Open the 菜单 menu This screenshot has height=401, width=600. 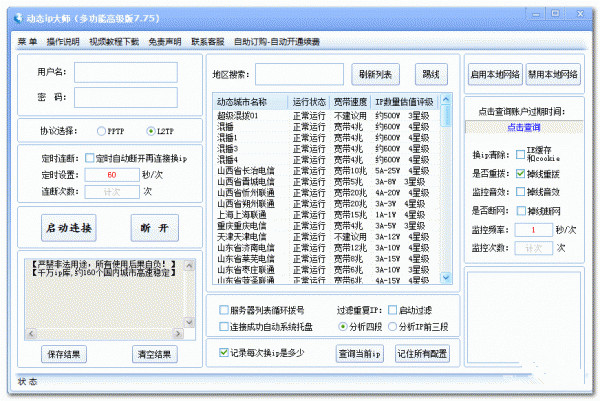pos(27,42)
